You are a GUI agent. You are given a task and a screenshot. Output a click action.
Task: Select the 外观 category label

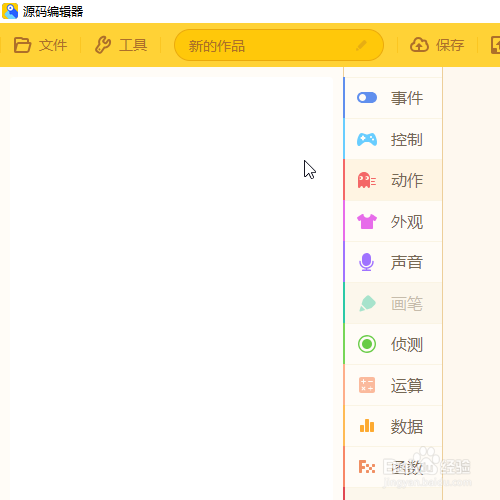pos(407,222)
